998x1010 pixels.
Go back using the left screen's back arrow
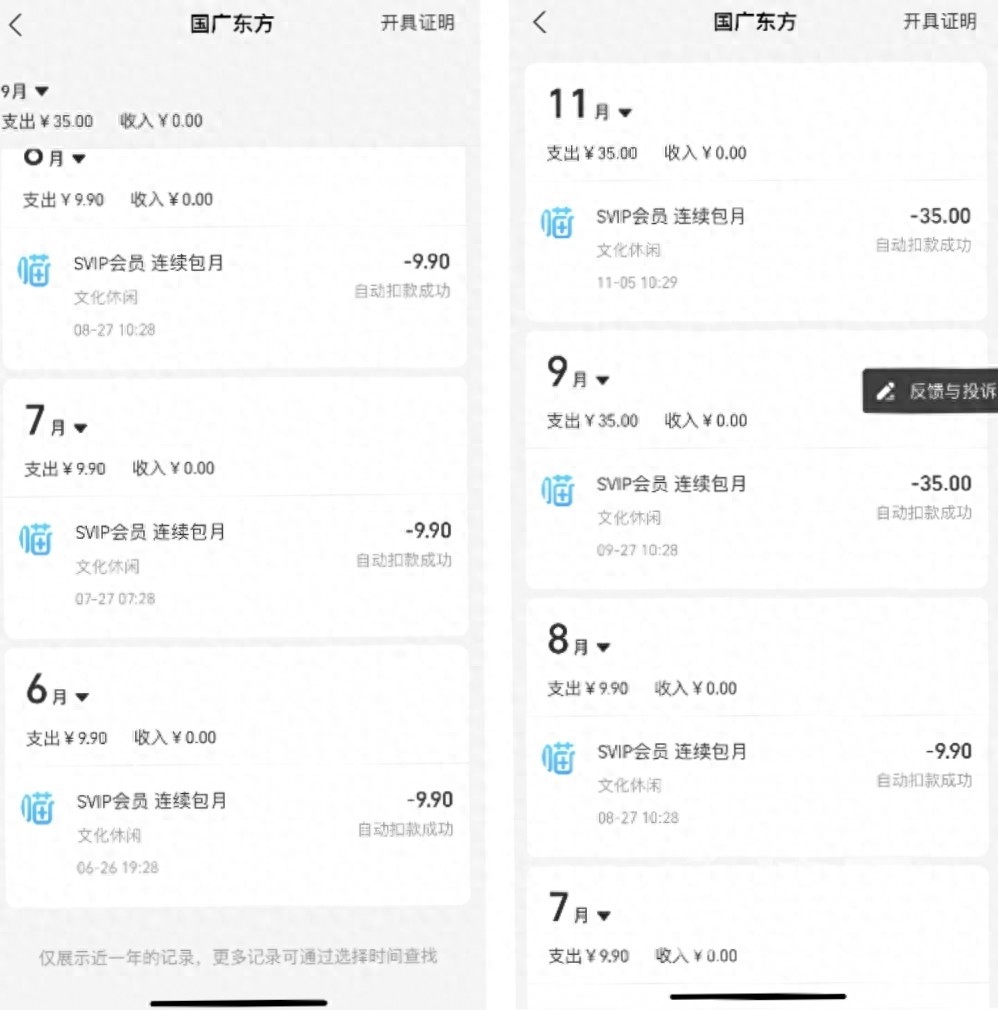point(15,25)
